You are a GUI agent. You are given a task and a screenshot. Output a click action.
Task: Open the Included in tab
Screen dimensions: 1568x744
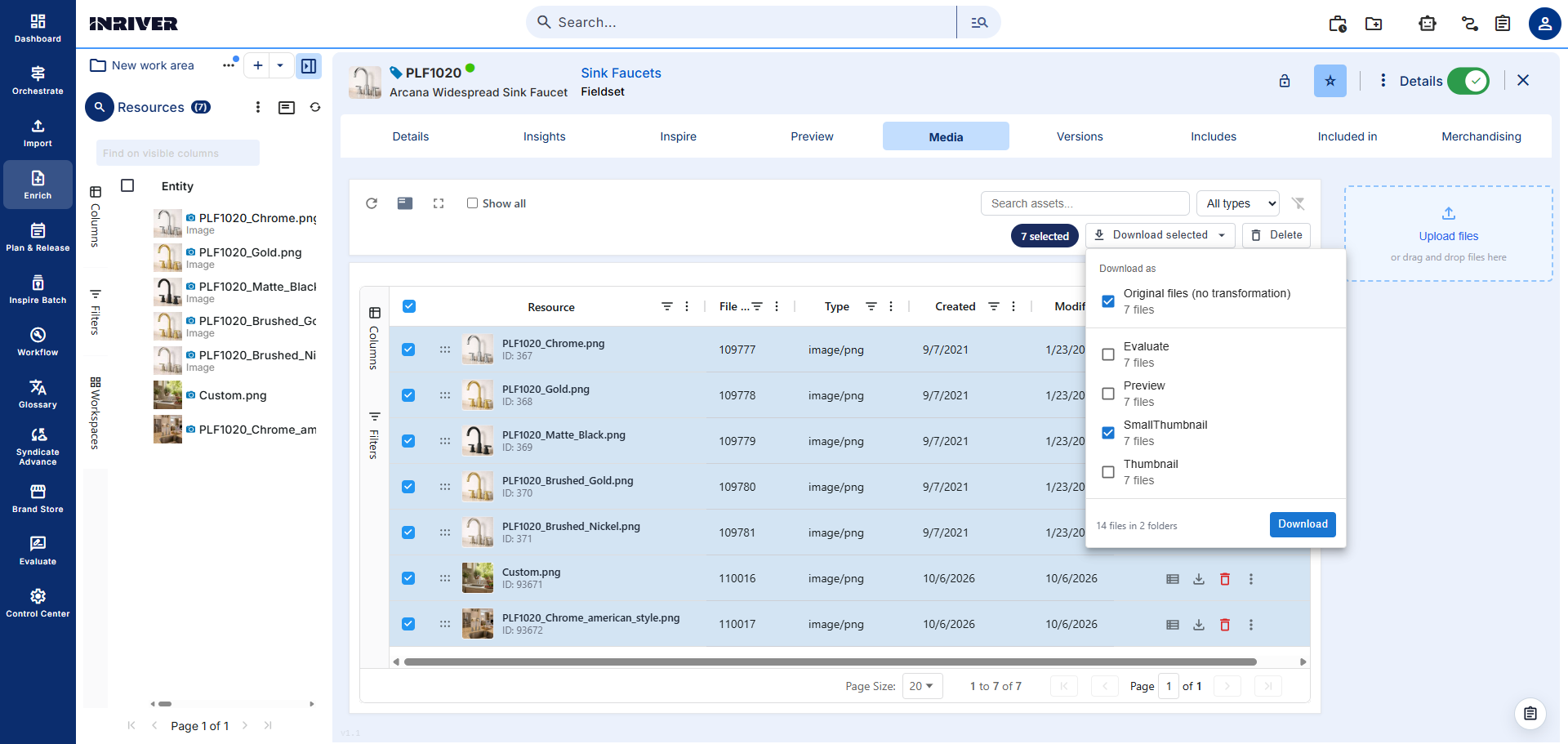coord(1347,136)
